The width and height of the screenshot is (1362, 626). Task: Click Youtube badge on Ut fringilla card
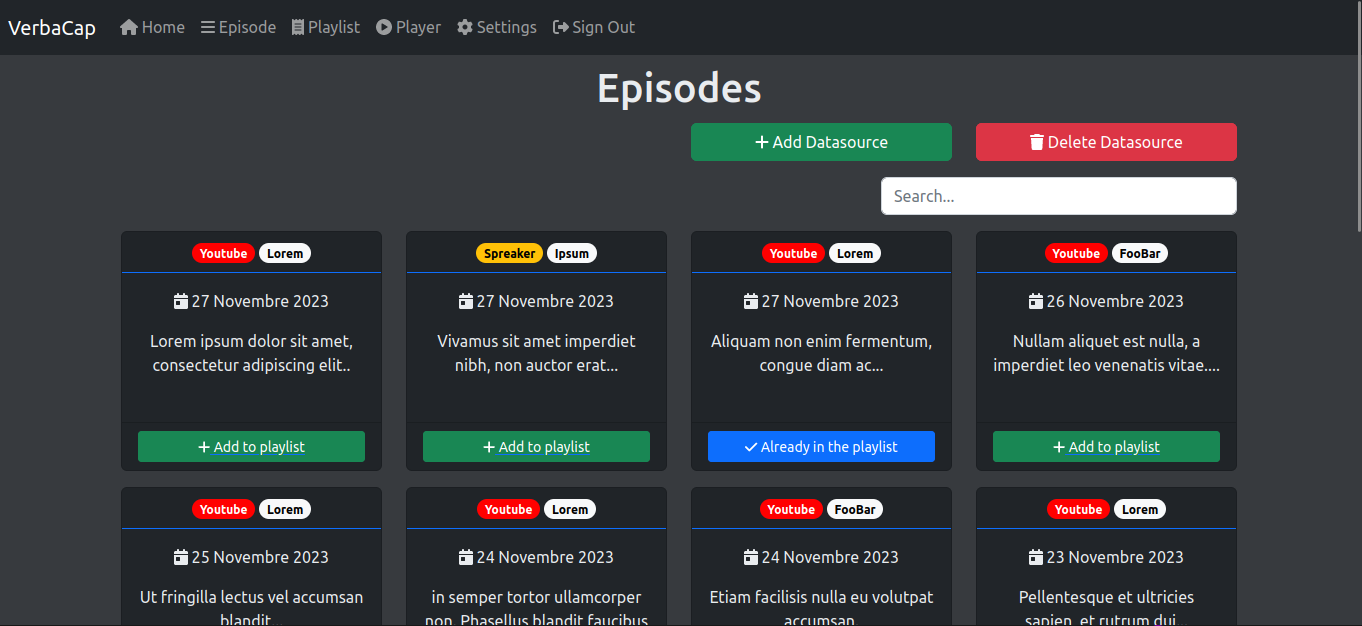point(224,509)
